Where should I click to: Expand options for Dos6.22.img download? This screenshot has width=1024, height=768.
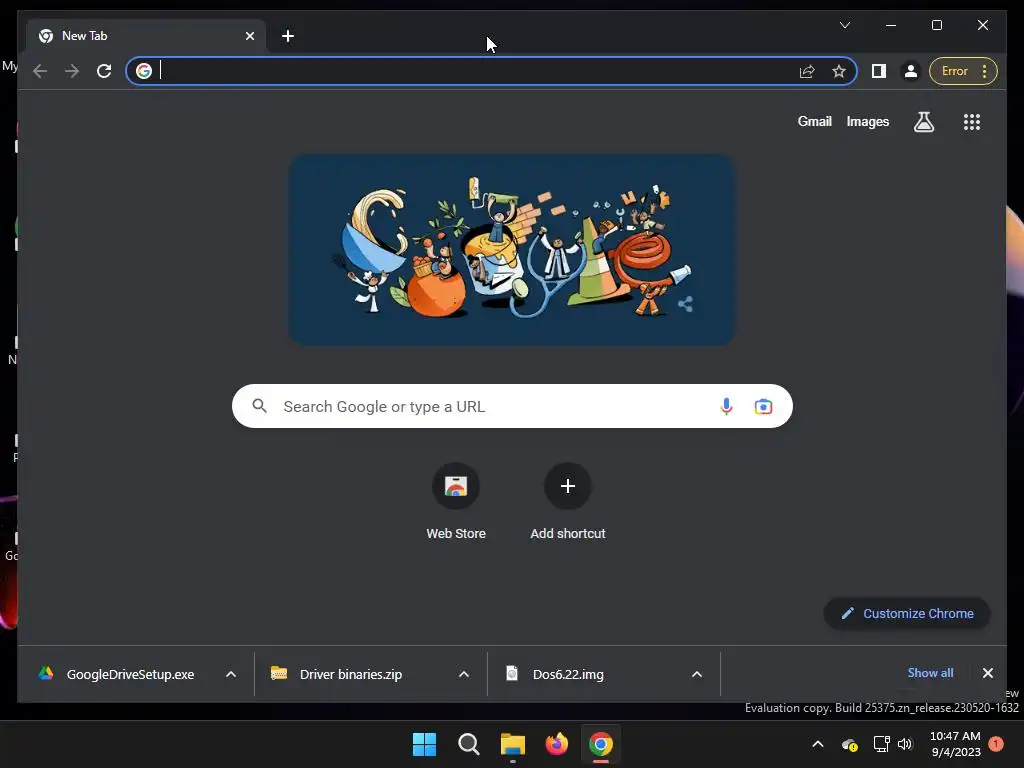697,674
